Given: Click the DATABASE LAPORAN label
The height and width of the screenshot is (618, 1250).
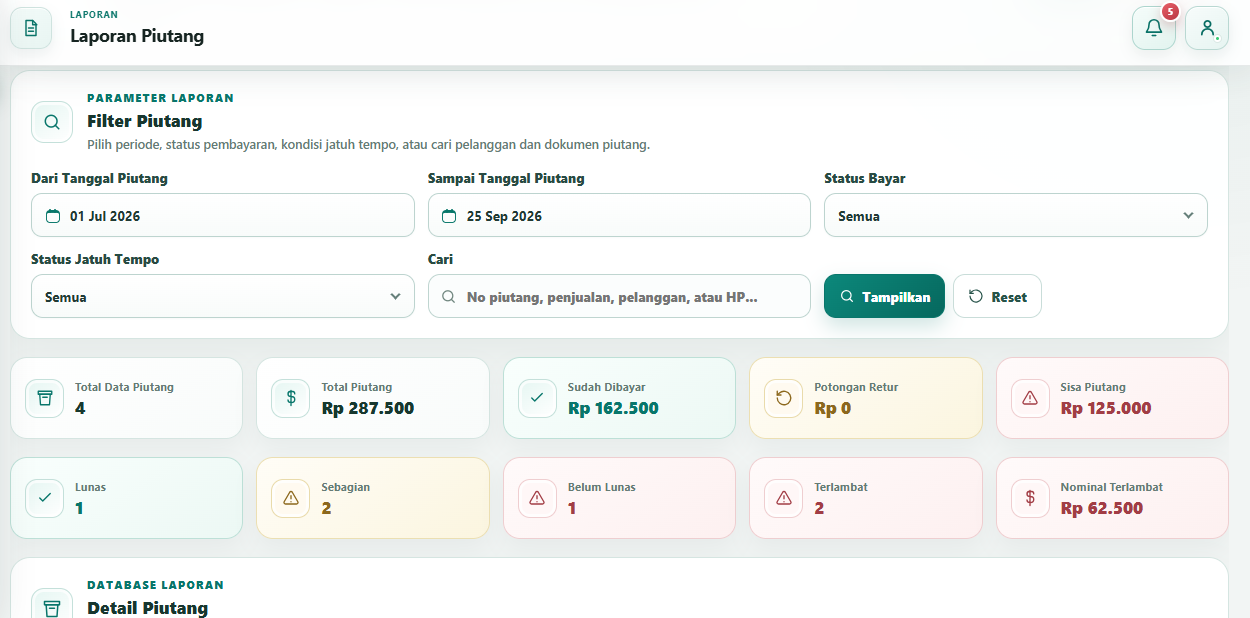Looking at the screenshot, I should tap(155, 585).
